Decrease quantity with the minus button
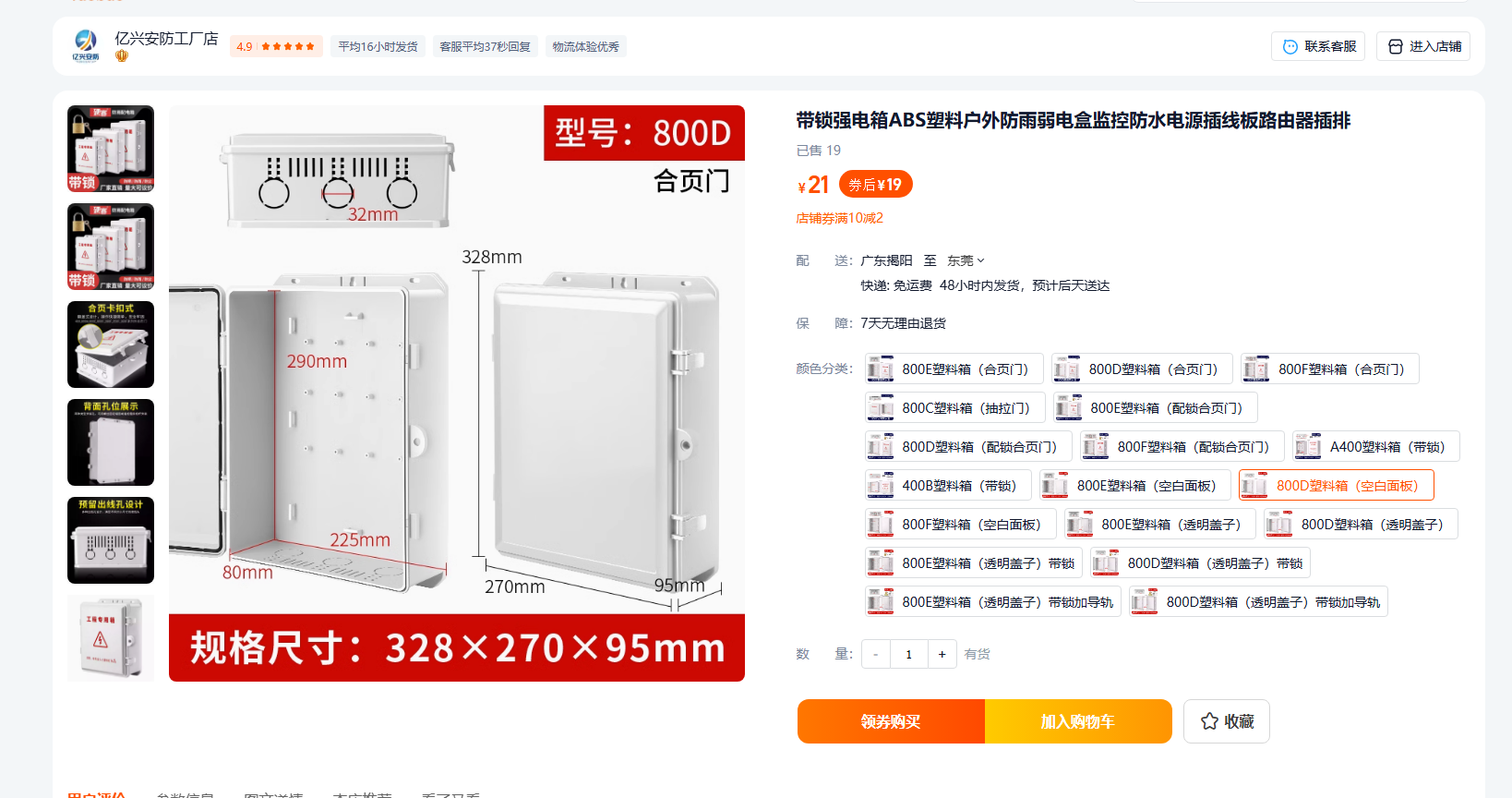The height and width of the screenshot is (798, 1512). tap(876, 654)
